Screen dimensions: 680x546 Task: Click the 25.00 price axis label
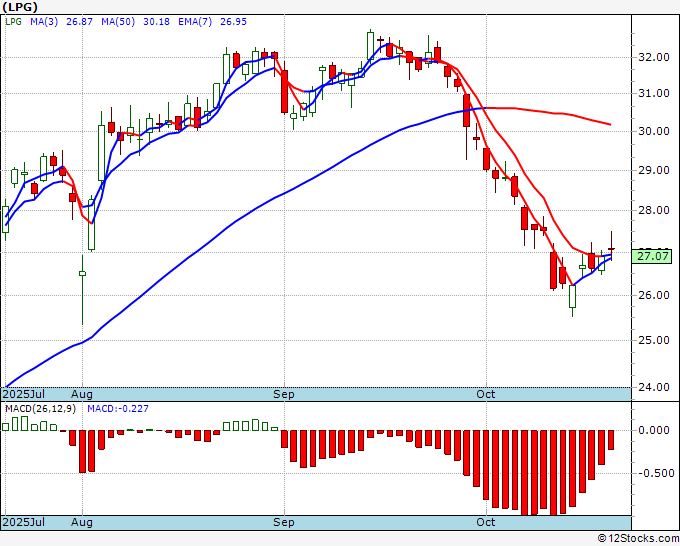point(654,340)
